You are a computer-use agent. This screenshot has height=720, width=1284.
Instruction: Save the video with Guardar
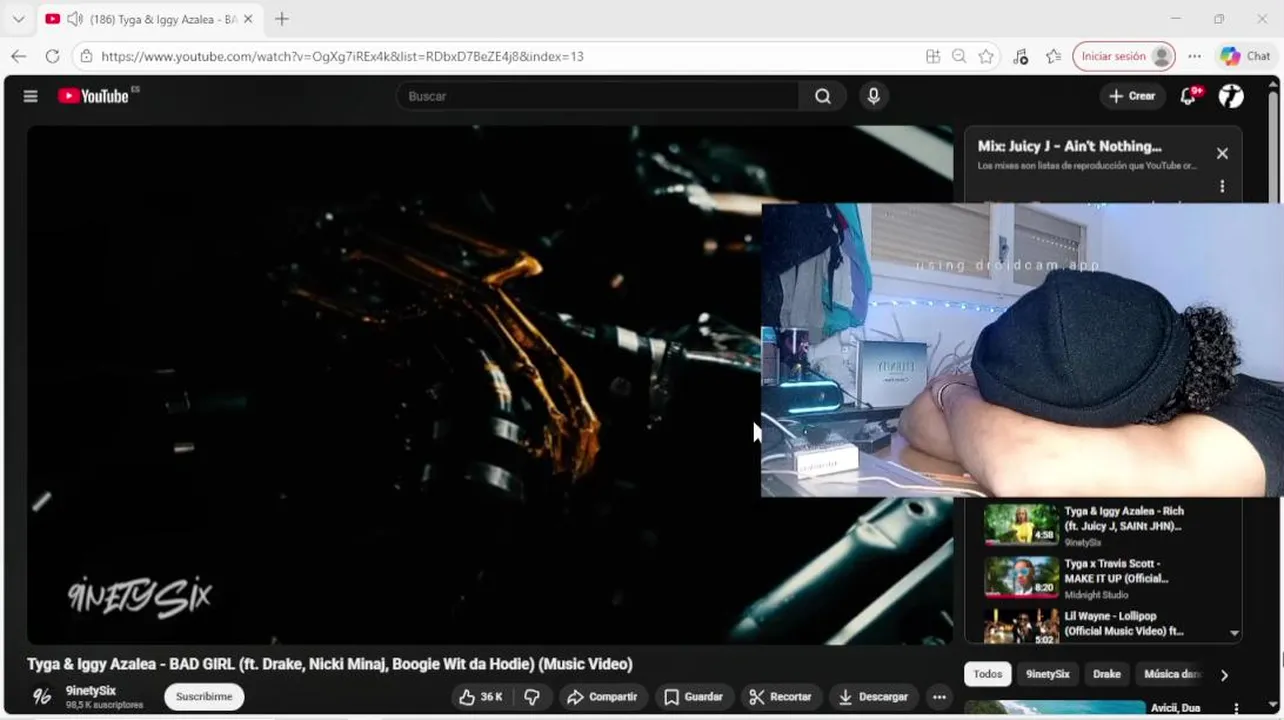(694, 697)
